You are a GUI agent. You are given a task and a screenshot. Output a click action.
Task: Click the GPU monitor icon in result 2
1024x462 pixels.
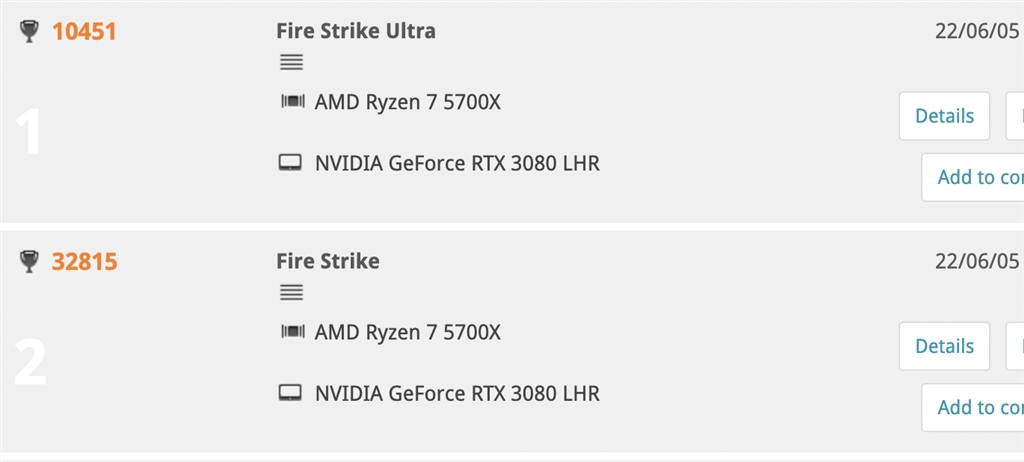pos(291,393)
